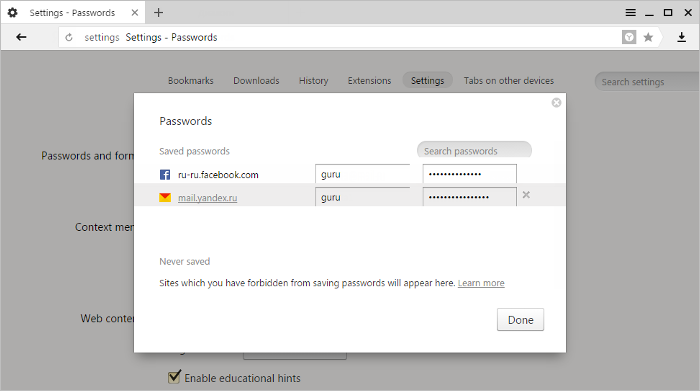This screenshot has width=700, height=391.
Task: Go to the History tab
Action: (x=313, y=81)
